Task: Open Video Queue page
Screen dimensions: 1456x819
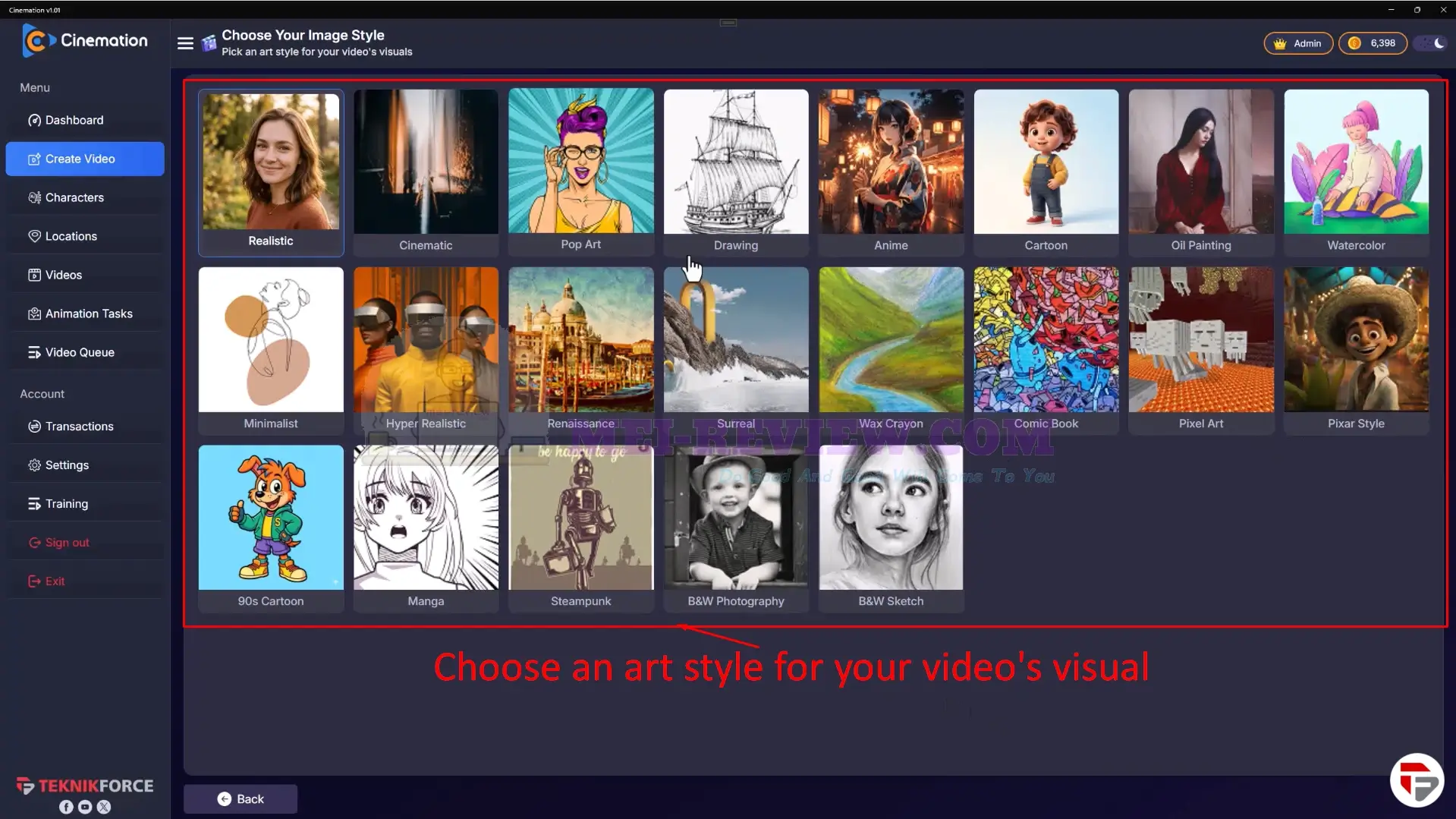Action: [85, 352]
